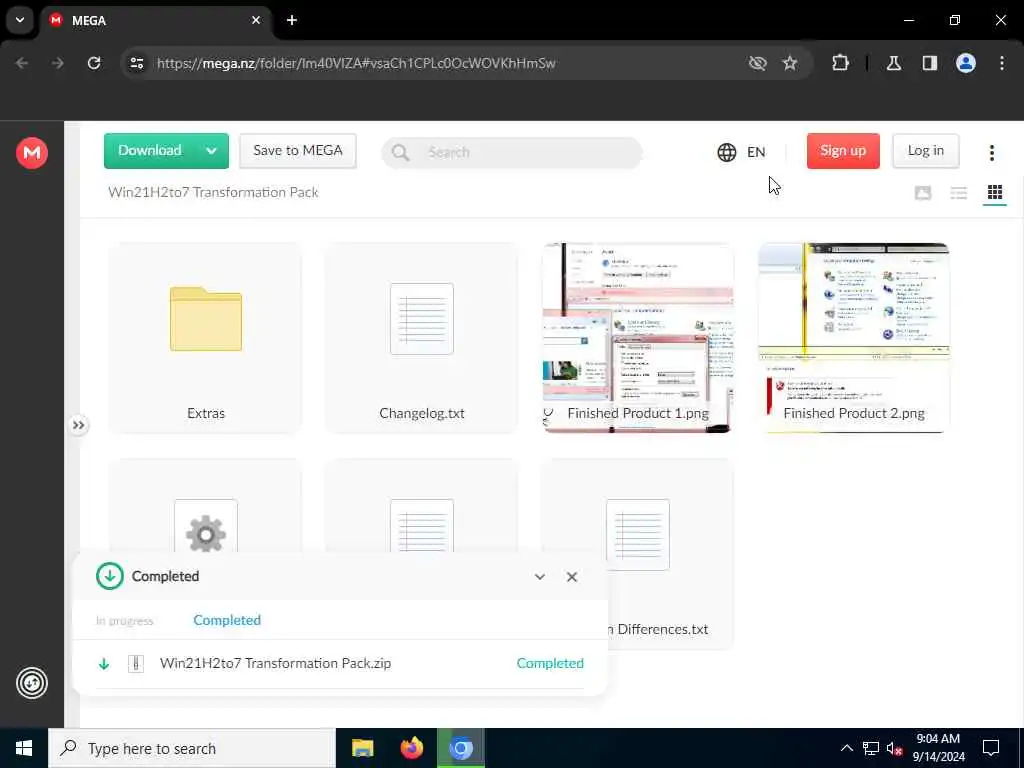The image size is (1024, 768).
Task: Open the Download dropdown arrow
Action: point(212,151)
